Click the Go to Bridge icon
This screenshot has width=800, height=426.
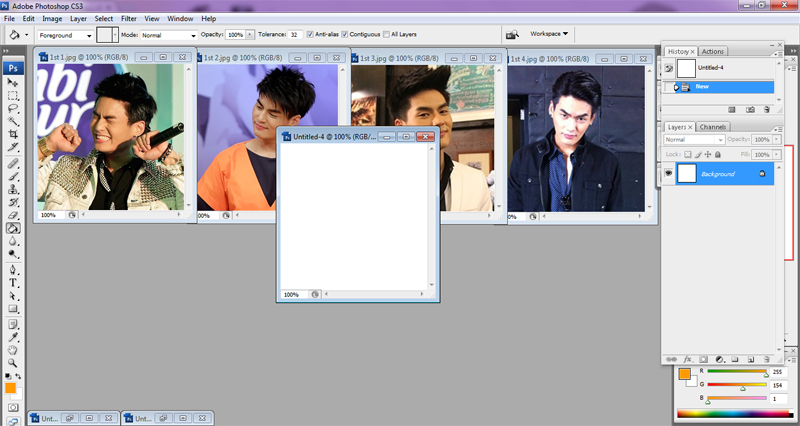[512, 35]
